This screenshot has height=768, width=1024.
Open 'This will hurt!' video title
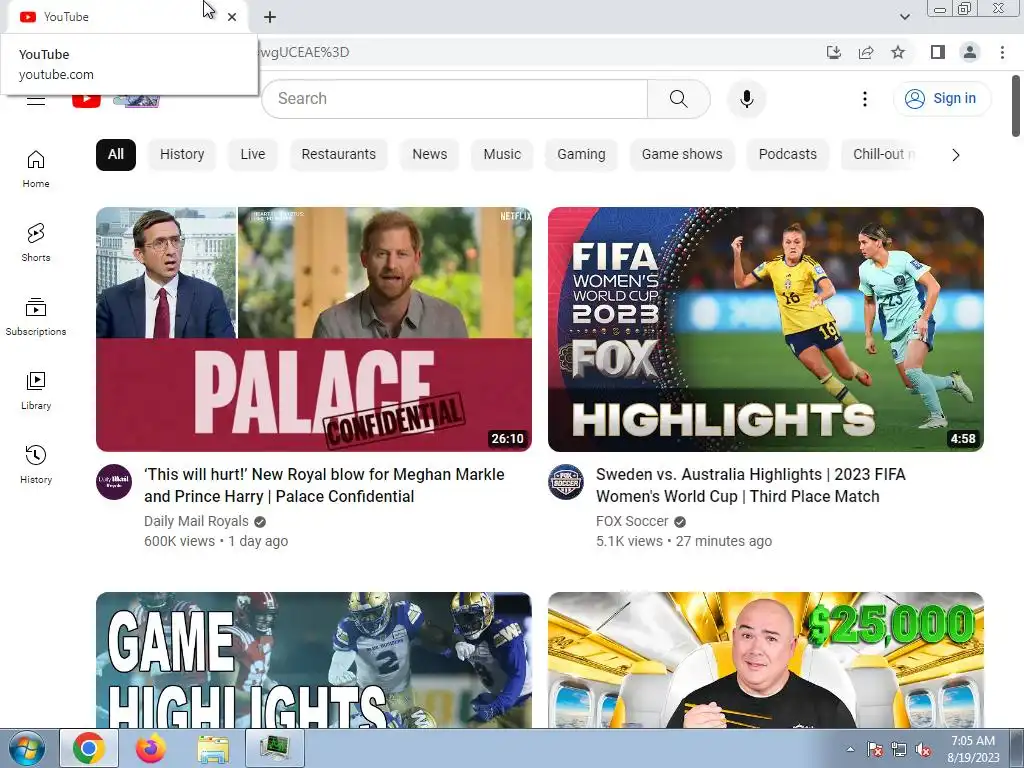pos(325,485)
